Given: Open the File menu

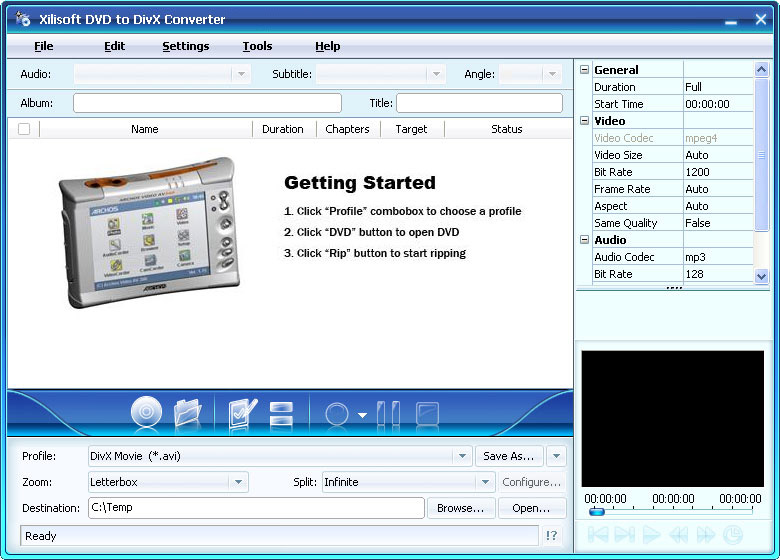Looking at the screenshot, I should 44,46.
